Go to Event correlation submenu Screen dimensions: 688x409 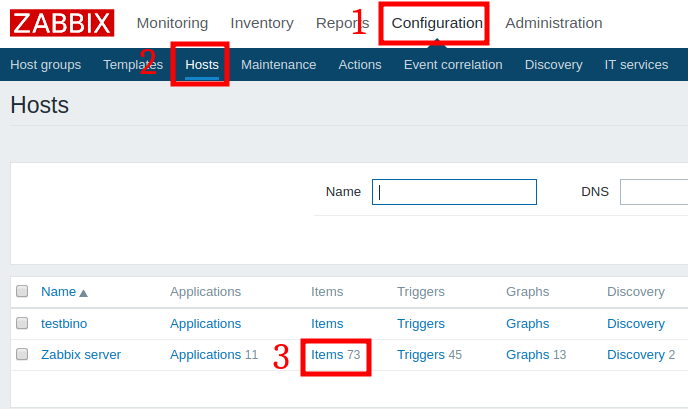(x=453, y=65)
